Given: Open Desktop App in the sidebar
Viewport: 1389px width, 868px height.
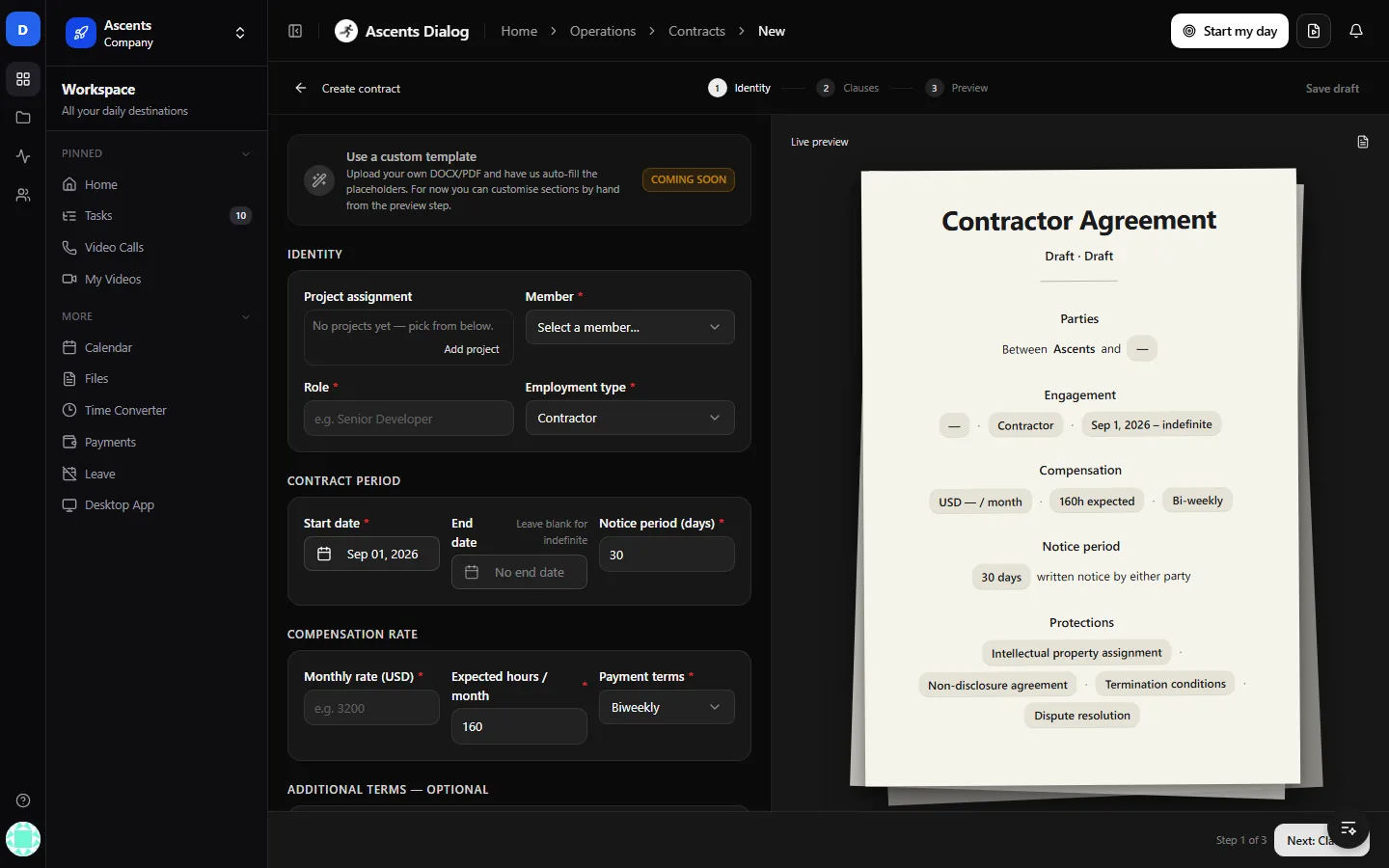Looking at the screenshot, I should tap(156, 505).
